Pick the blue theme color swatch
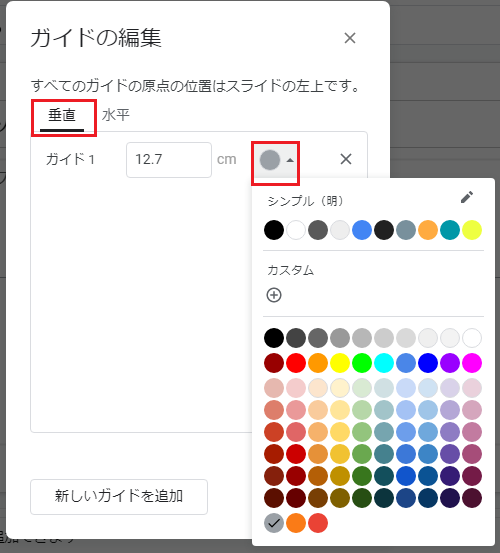This screenshot has height=553, width=500. [362, 230]
